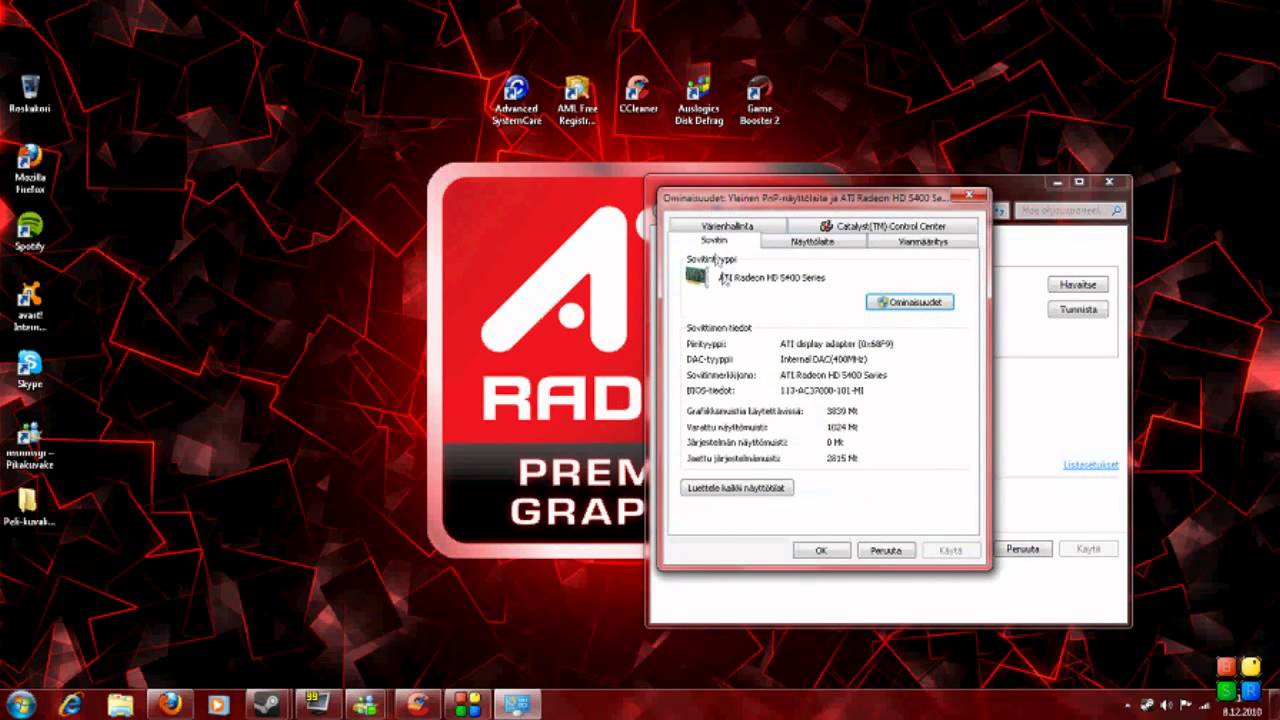
Task: Click the Ominaisuudet button for the adapter
Action: [910, 302]
